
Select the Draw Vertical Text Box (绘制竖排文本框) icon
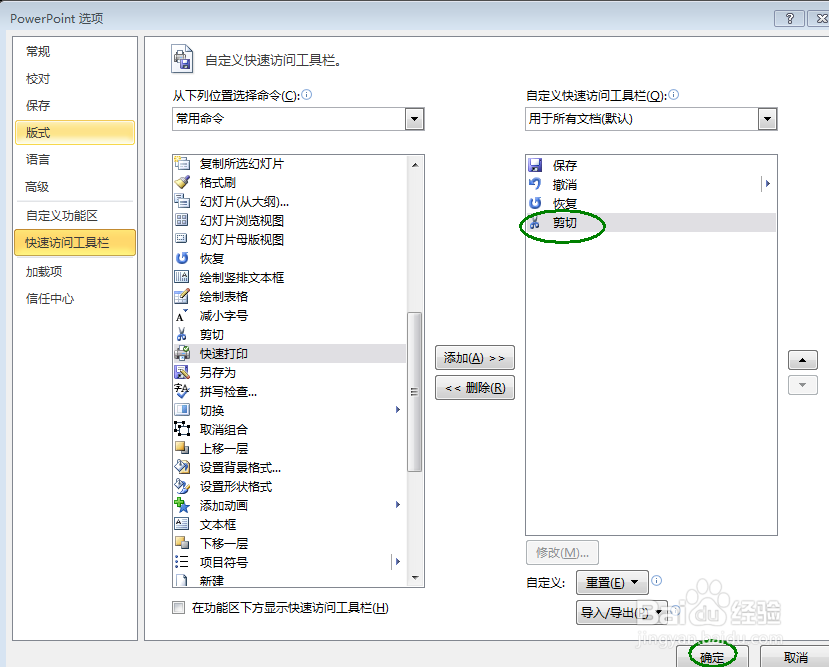click(x=182, y=277)
